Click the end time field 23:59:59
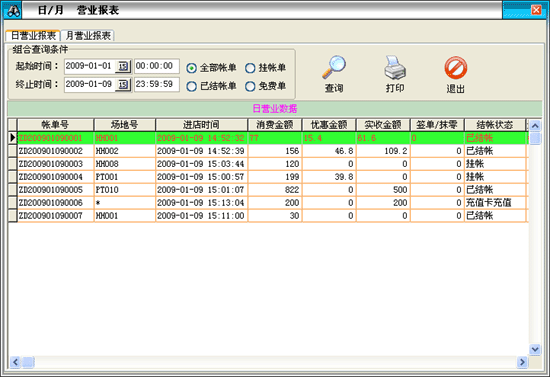550x377 pixels. coord(157,85)
